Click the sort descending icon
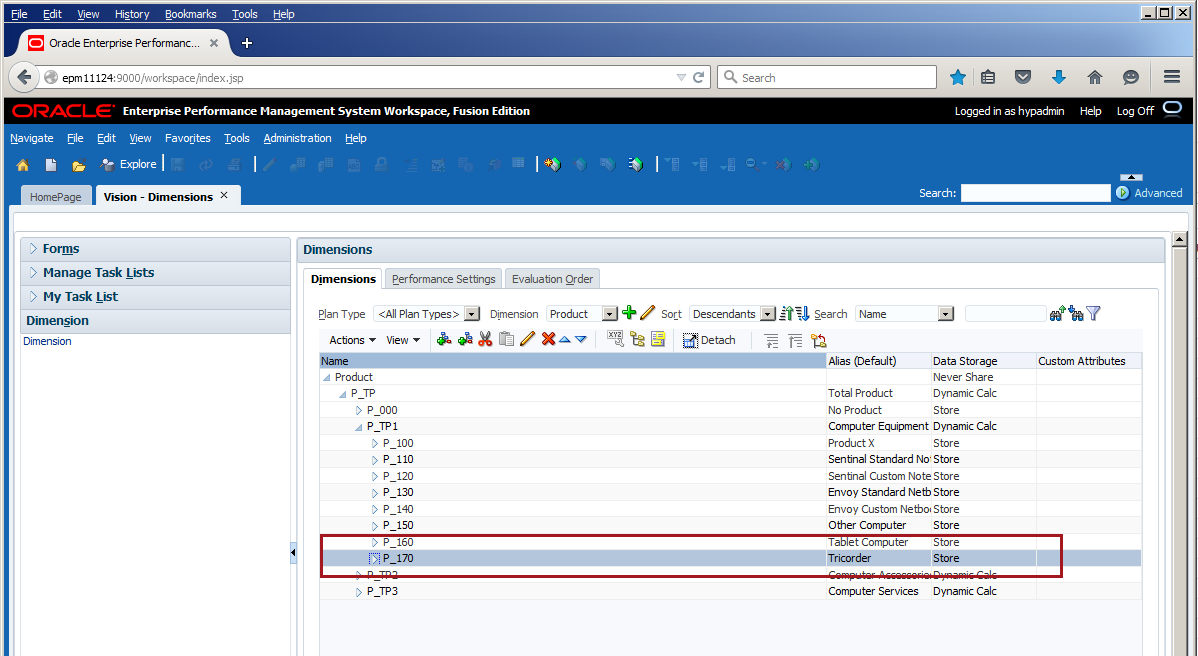Viewport: 1198px width, 656px height. [x=802, y=313]
